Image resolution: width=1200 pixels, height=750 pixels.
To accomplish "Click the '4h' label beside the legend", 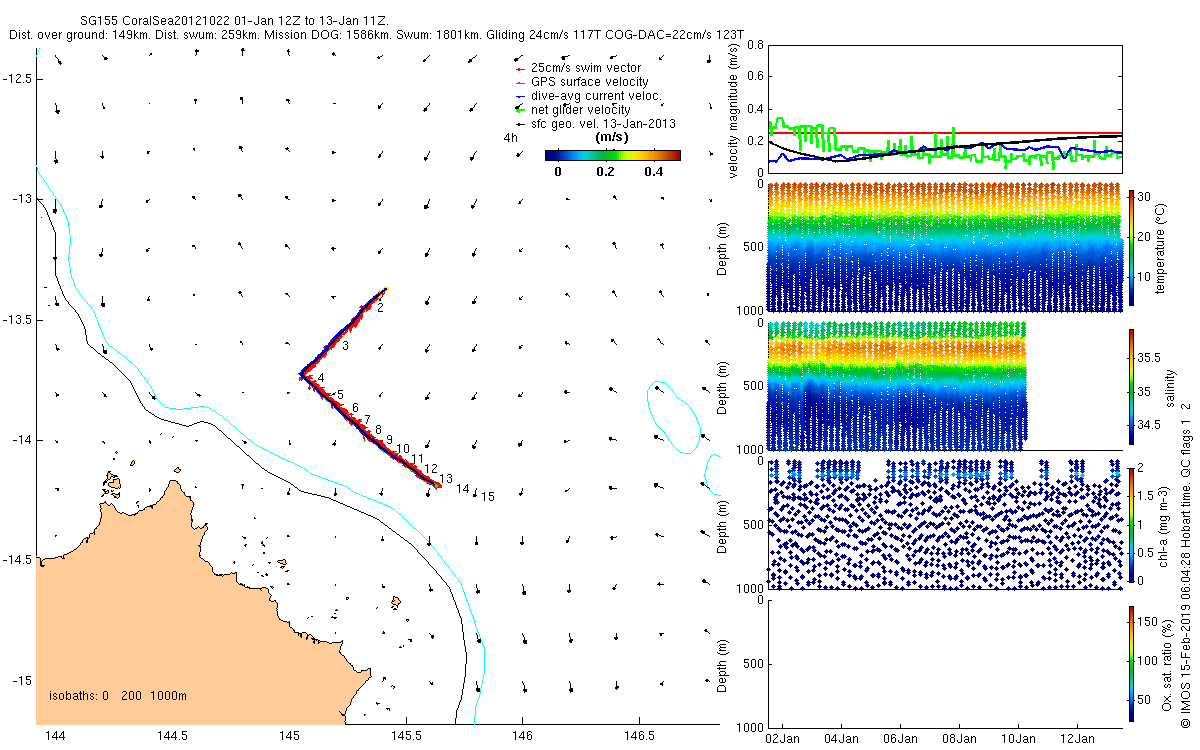I will [510, 139].
